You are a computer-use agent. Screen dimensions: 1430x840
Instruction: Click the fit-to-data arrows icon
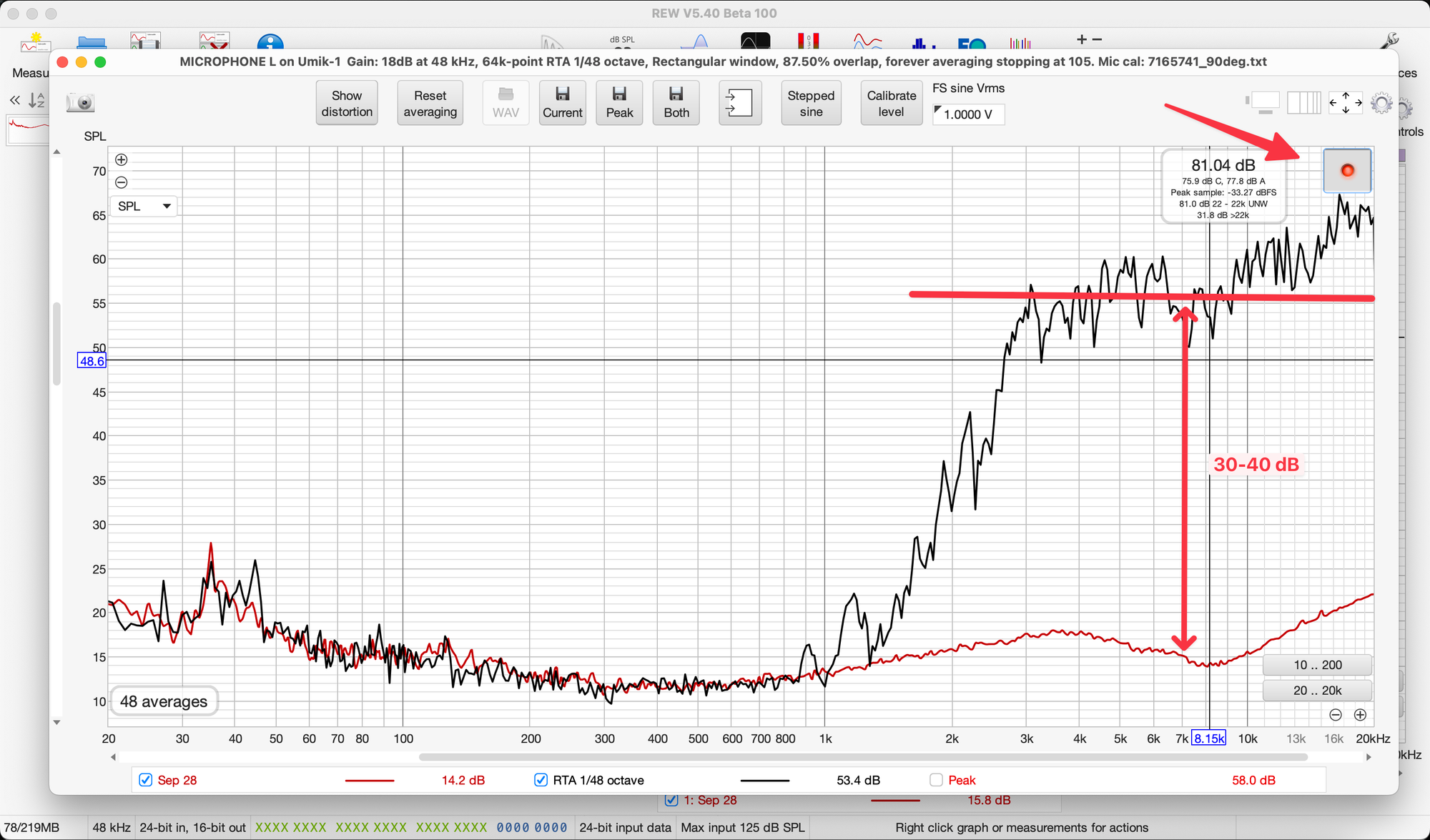(x=1345, y=103)
